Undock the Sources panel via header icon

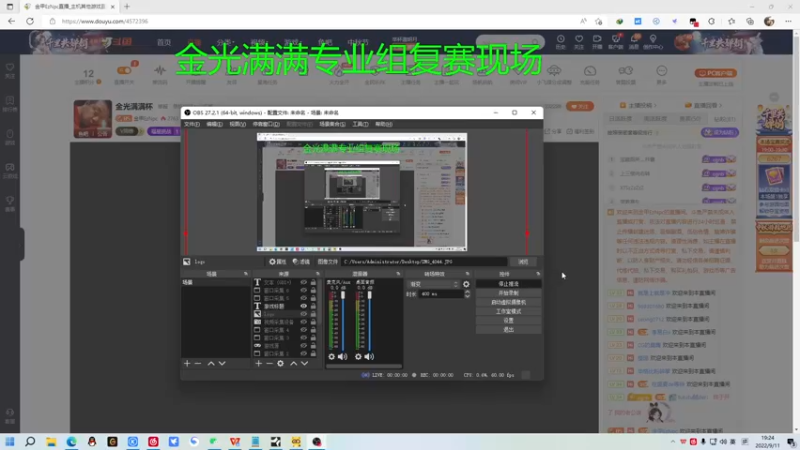[x=317, y=274]
